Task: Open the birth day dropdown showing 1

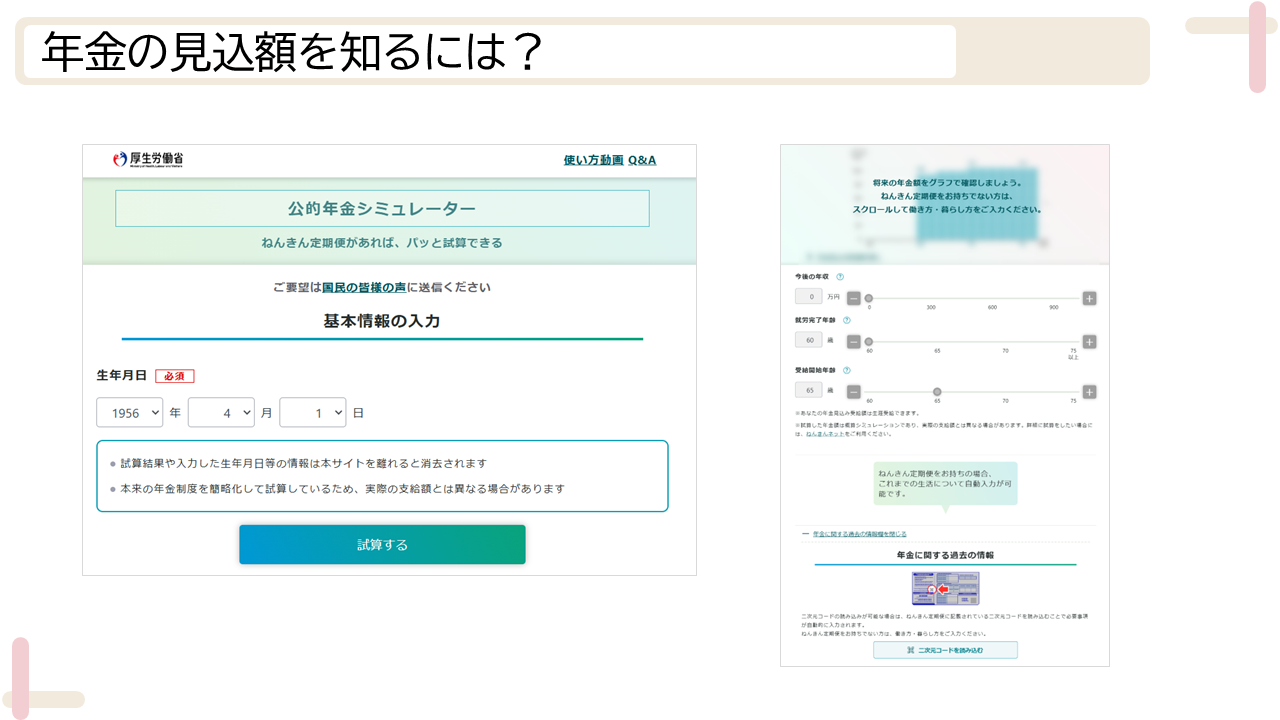Action: (312, 412)
